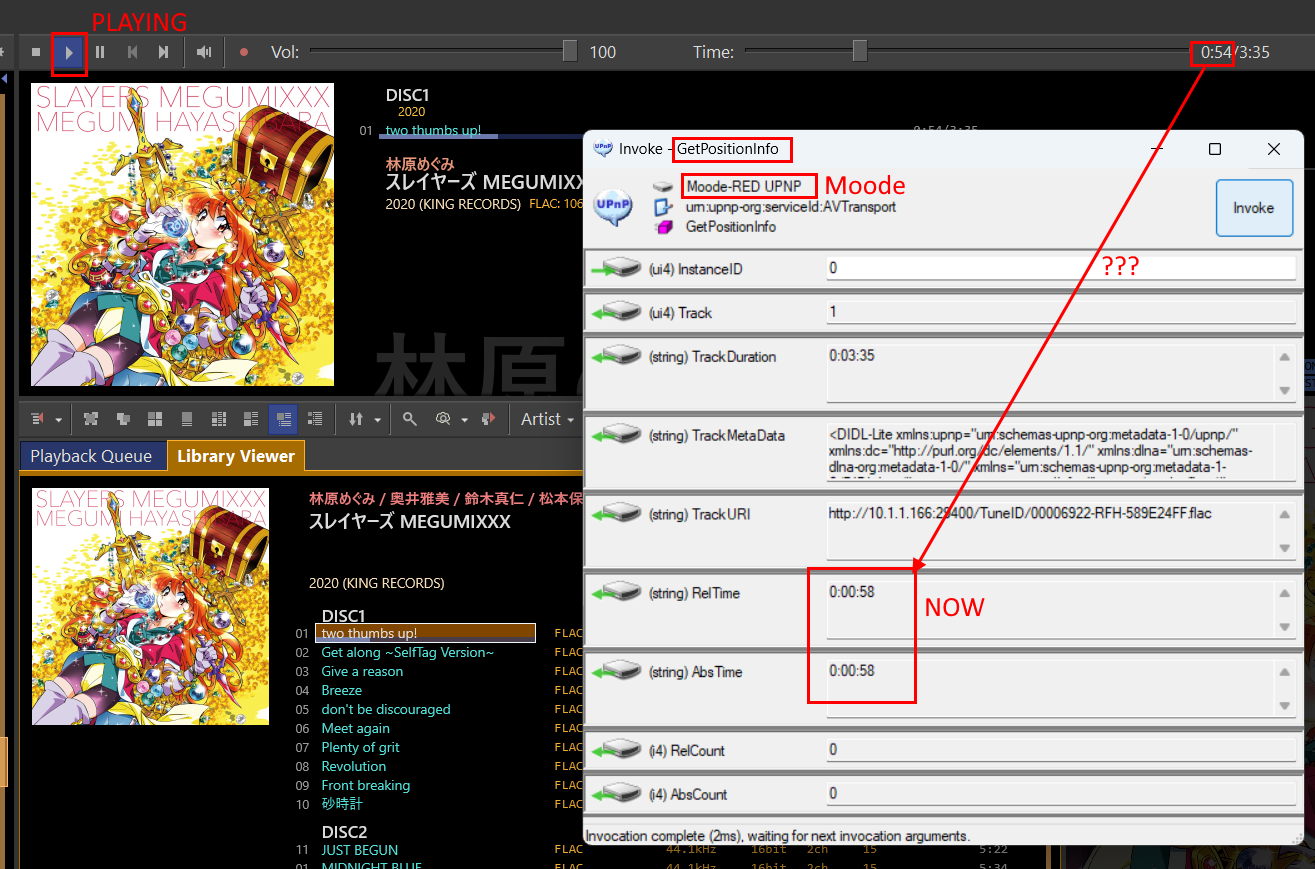The image size is (1315, 869).
Task: Go back to the previous track
Action: coord(132,52)
